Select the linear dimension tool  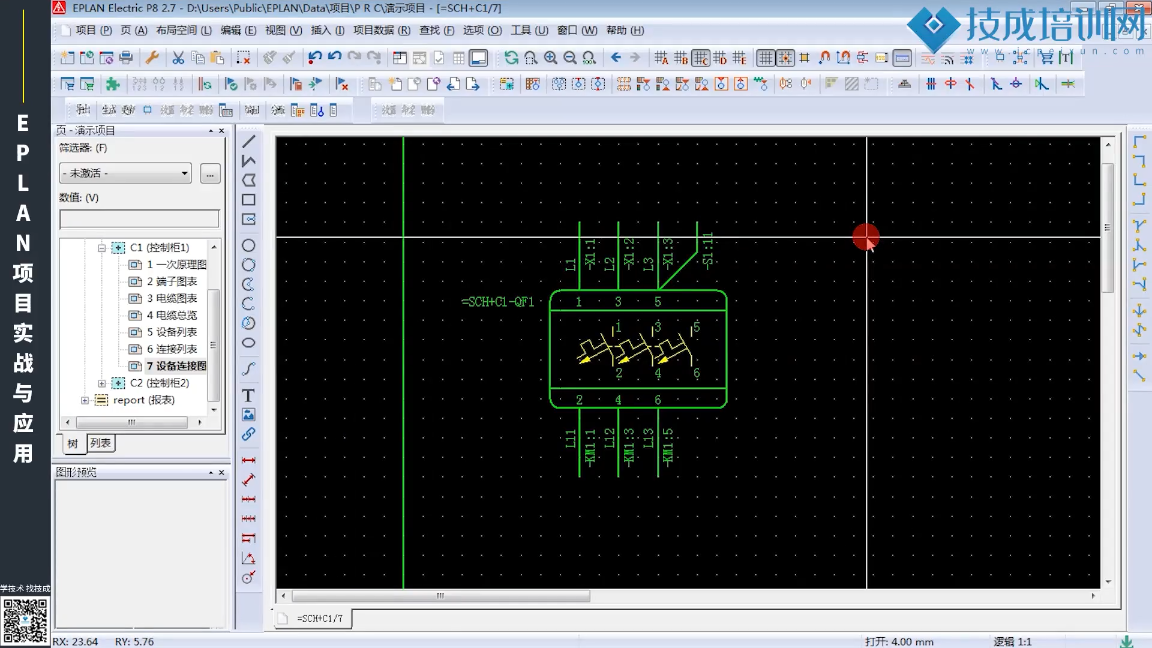tap(248, 461)
